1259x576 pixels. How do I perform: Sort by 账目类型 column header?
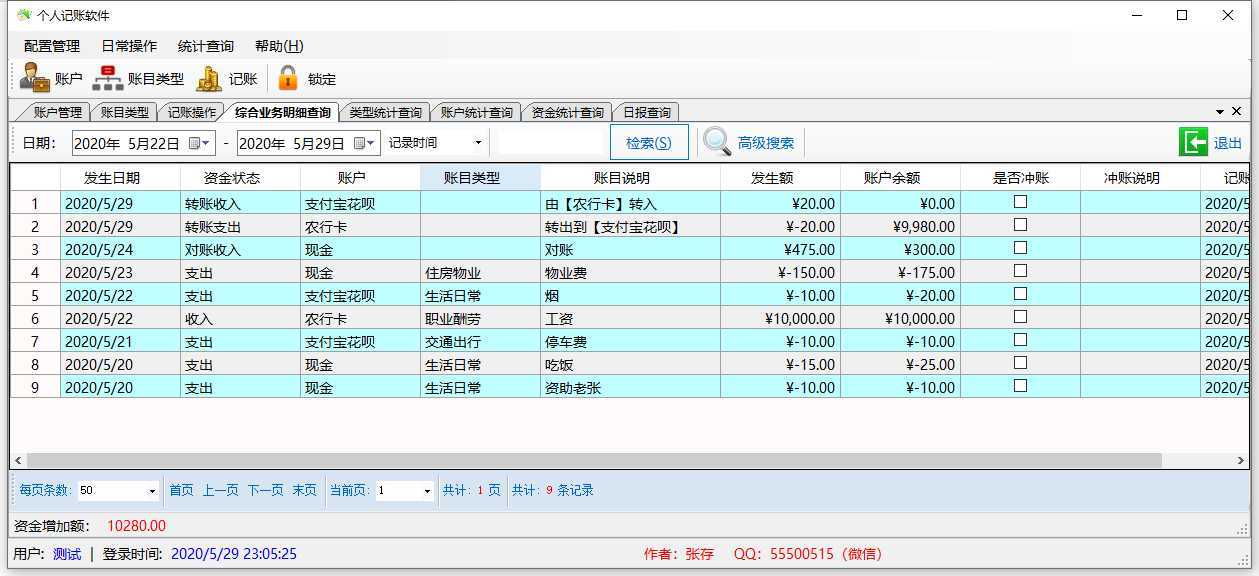click(x=480, y=178)
